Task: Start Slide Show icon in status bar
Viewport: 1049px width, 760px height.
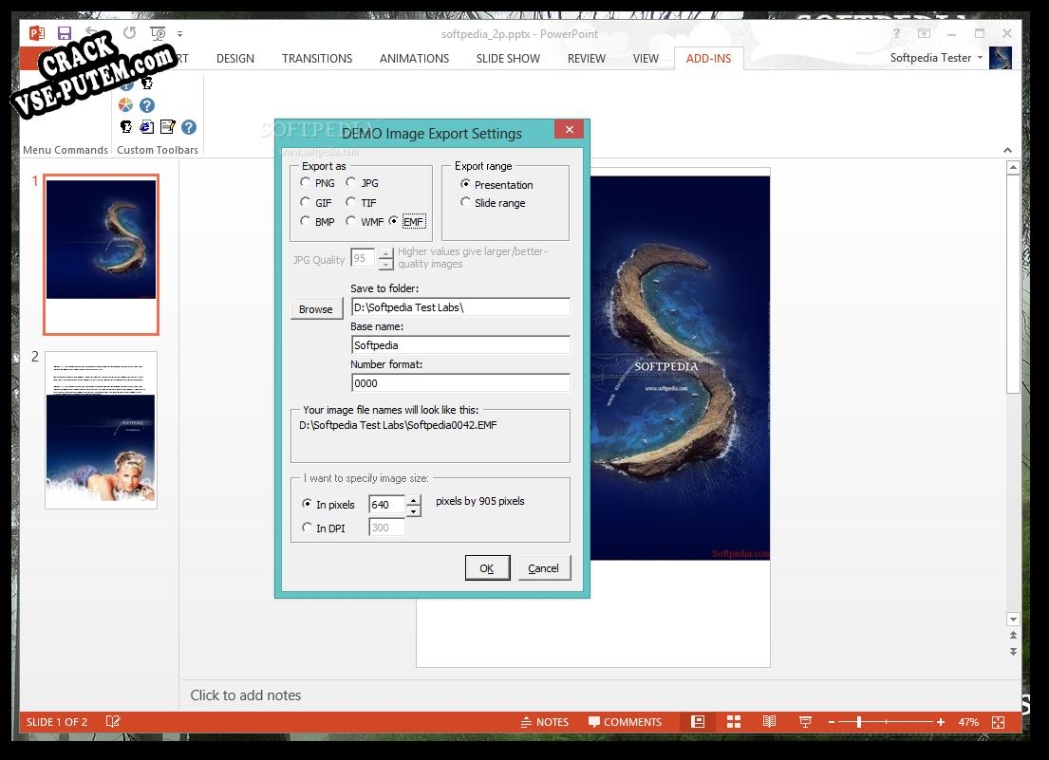Action: tap(805, 722)
